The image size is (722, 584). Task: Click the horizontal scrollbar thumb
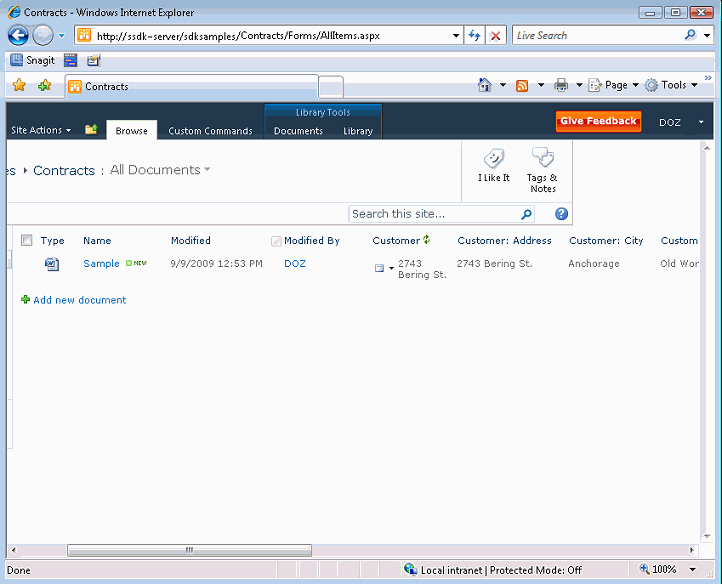tap(189, 550)
